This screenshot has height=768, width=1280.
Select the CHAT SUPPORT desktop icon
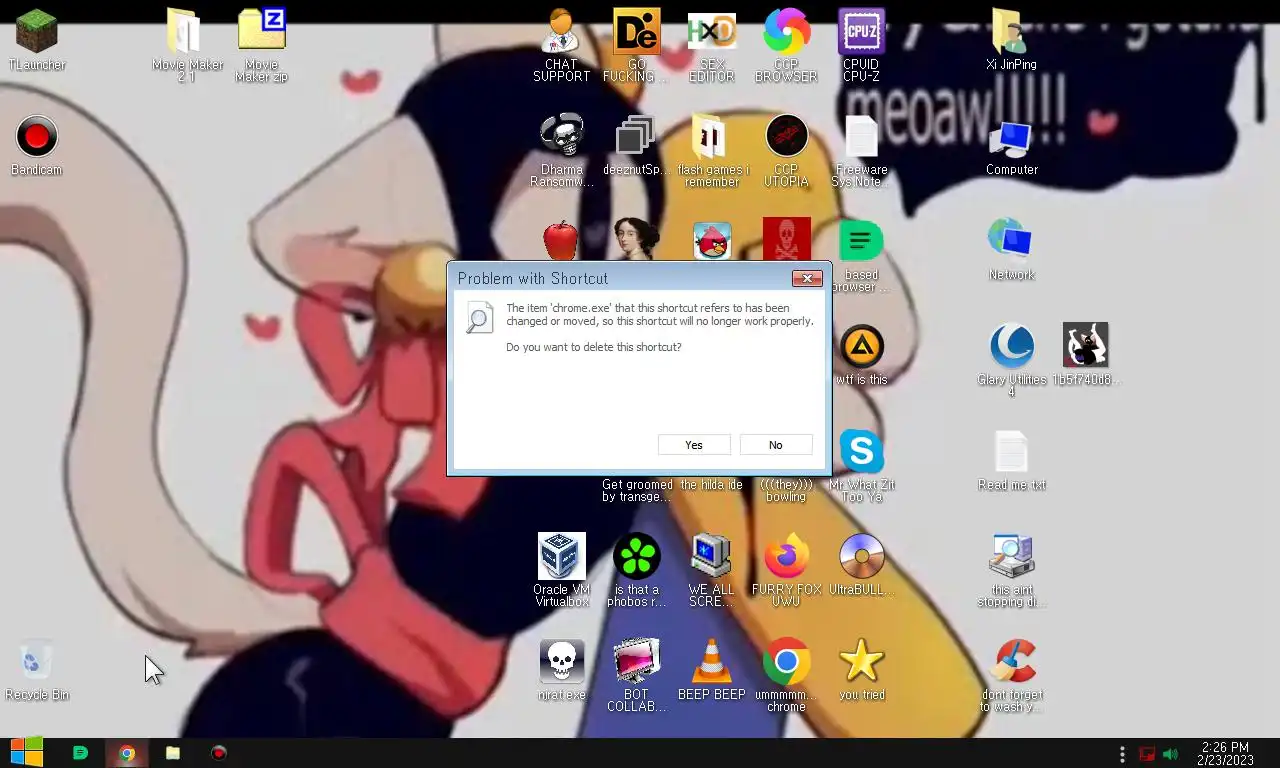coord(561,45)
